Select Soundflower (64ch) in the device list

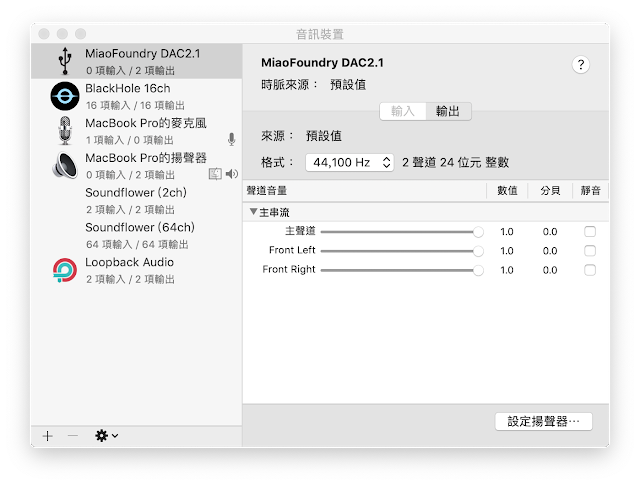click(x=136, y=235)
